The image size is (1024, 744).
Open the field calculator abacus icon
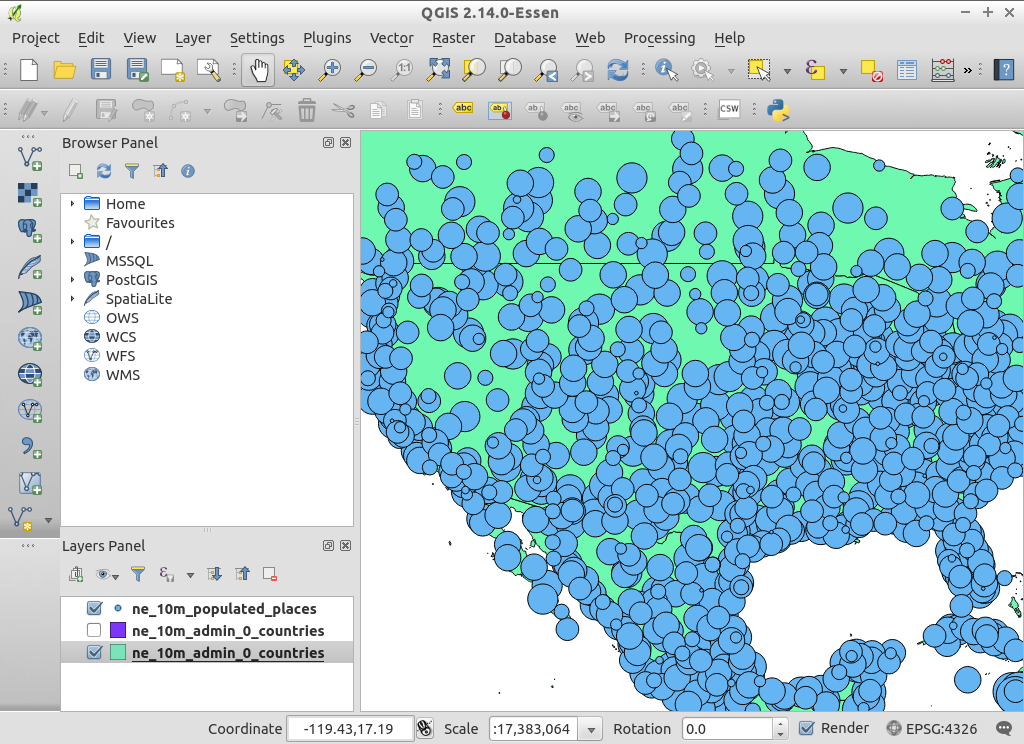(x=942, y=69)
